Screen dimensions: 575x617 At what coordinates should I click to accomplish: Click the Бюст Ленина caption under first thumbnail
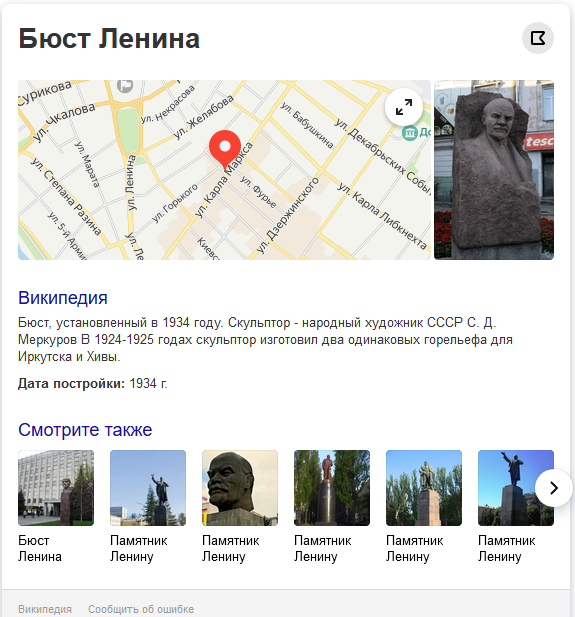pyautogui.click(x=40, y=549)
